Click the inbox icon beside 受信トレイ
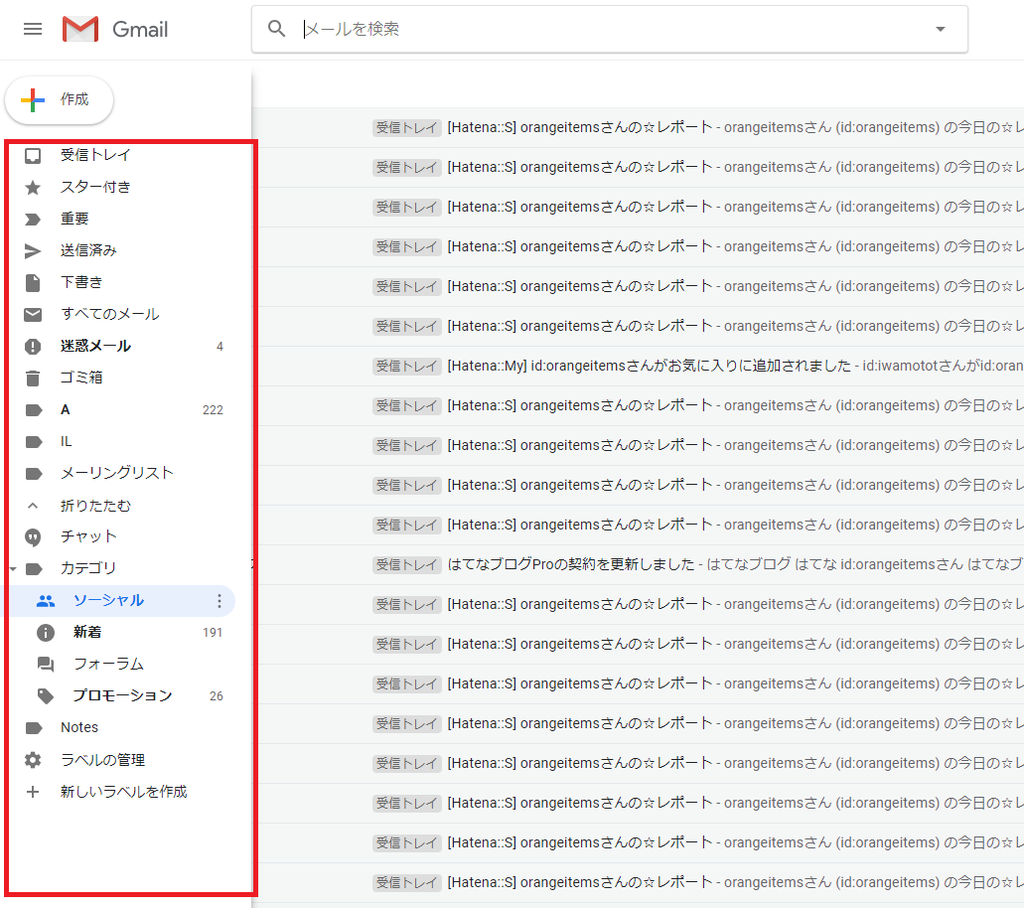The height and width of the screenshot is (908, 1024). pos(33,155)
